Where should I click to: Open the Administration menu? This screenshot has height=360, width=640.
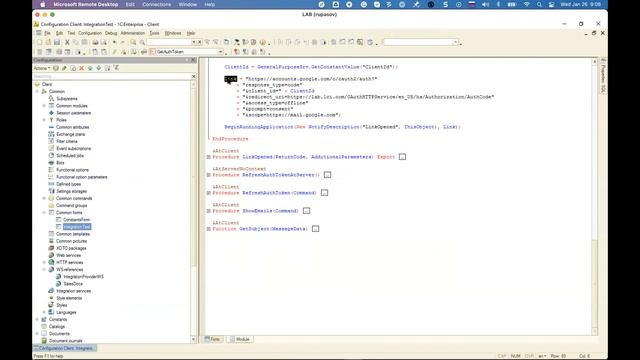(x=133, y=33)
